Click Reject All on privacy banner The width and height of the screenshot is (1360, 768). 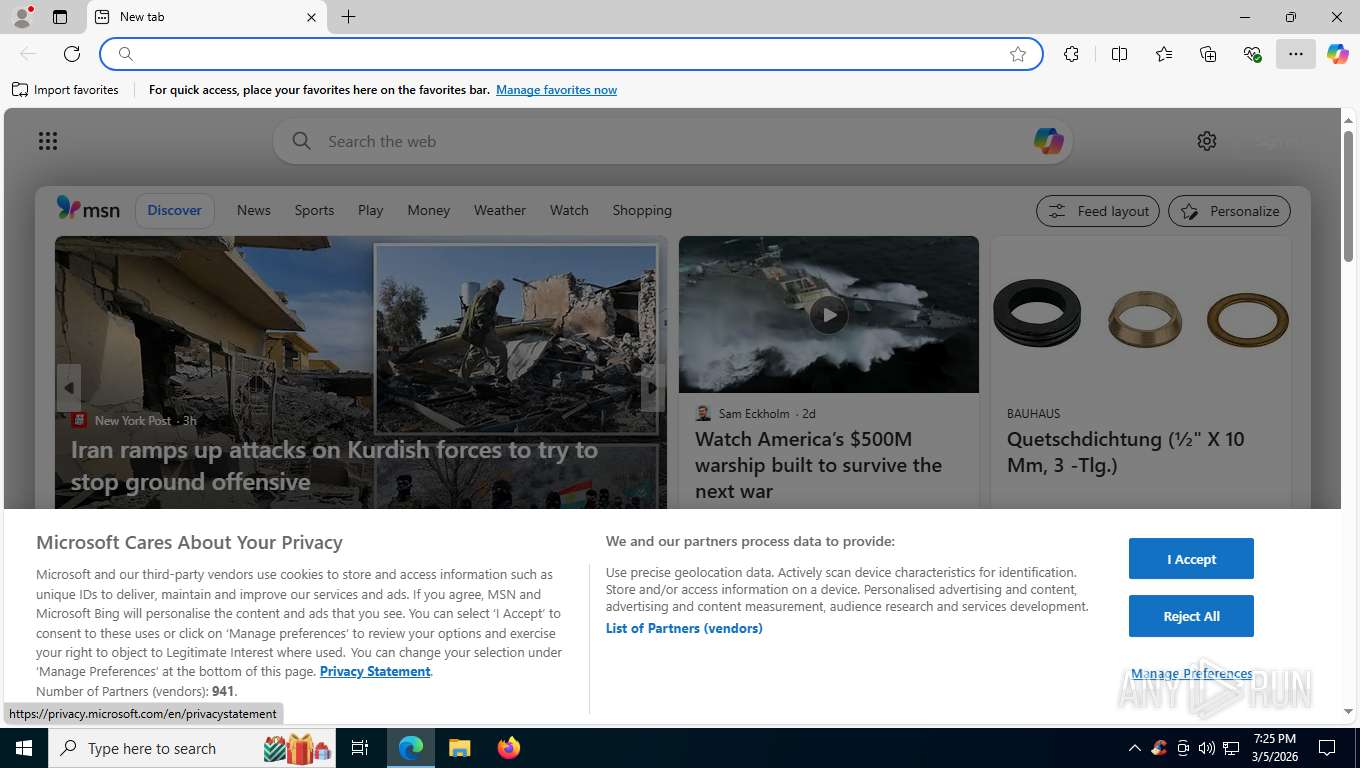[1191, 616]
